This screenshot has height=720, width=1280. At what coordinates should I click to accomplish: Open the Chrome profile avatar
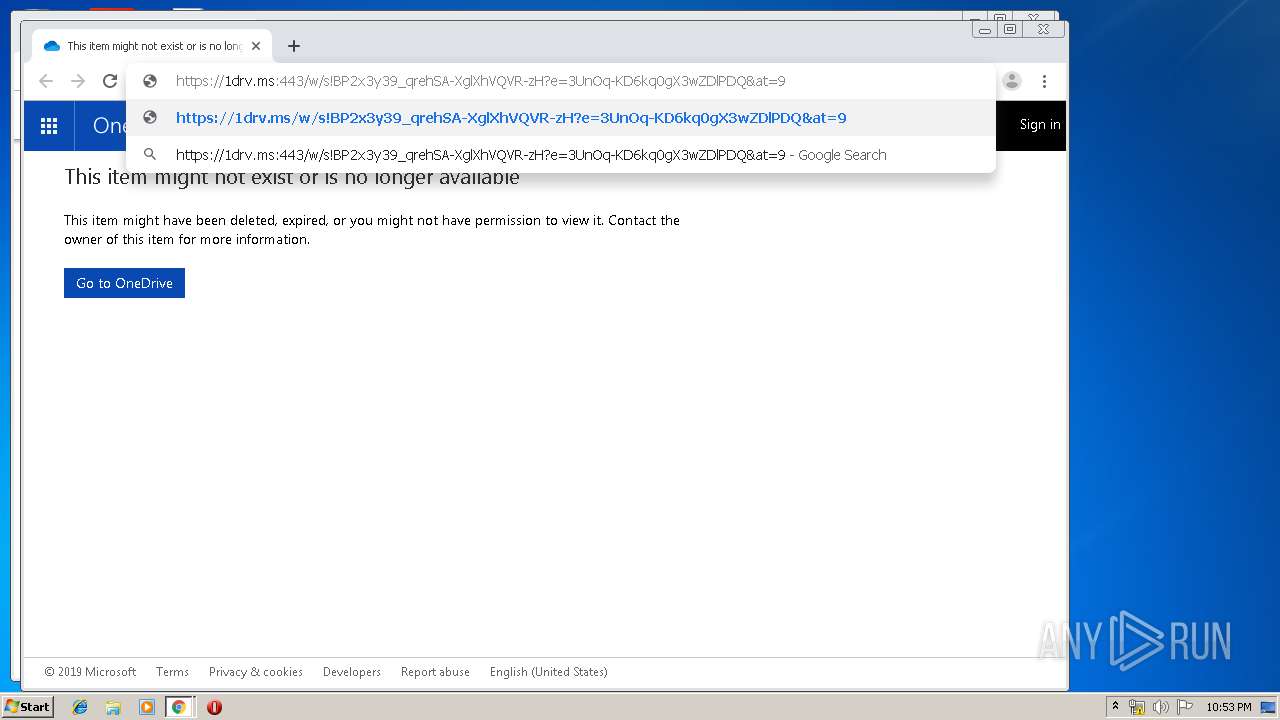(1012, 81)
